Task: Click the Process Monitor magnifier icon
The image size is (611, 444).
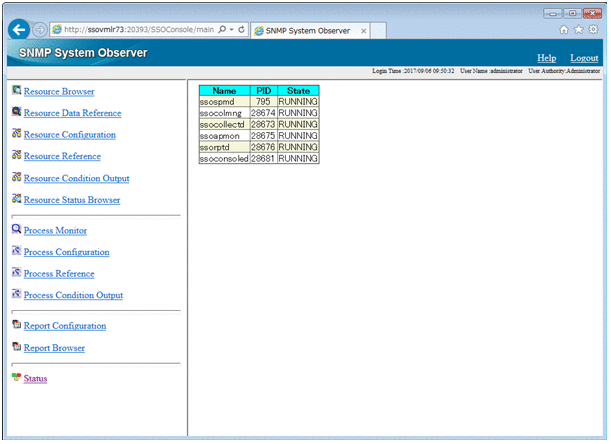Action: click(x=16, y=230)
